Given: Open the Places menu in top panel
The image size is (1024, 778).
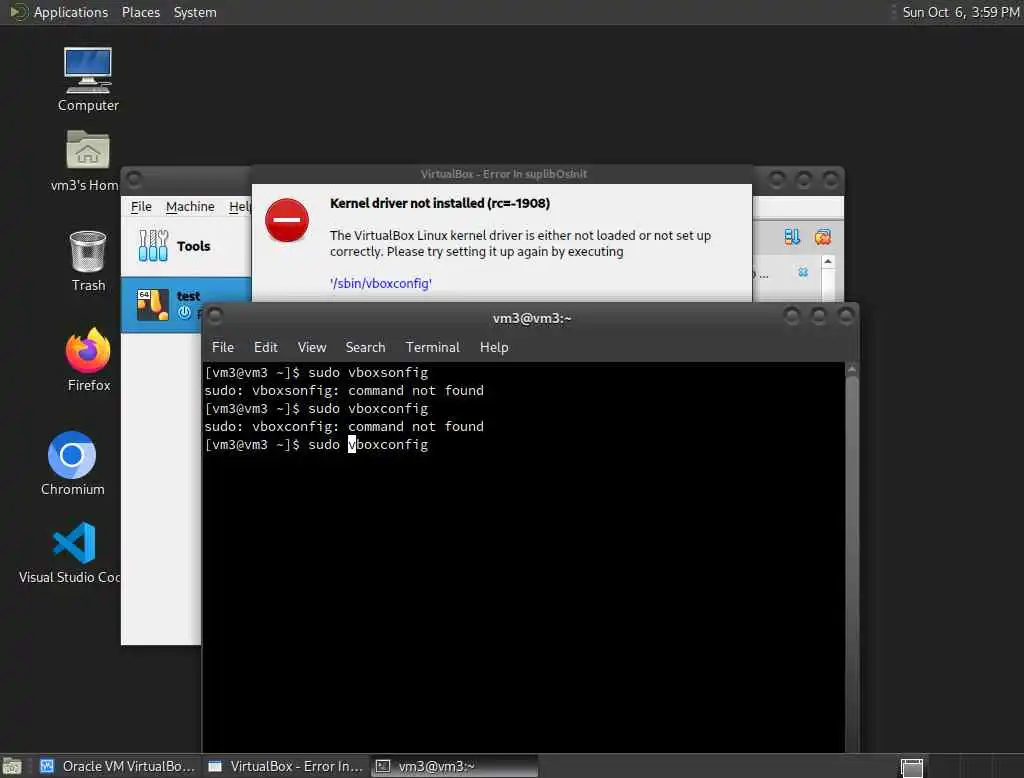Looking at the screenshot, I should 140,12.
